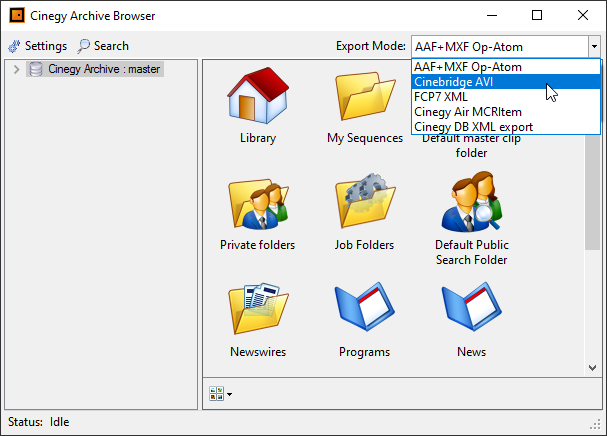Click the Programs text label
Screen dimensions: 607x436
tap(364, 352)
